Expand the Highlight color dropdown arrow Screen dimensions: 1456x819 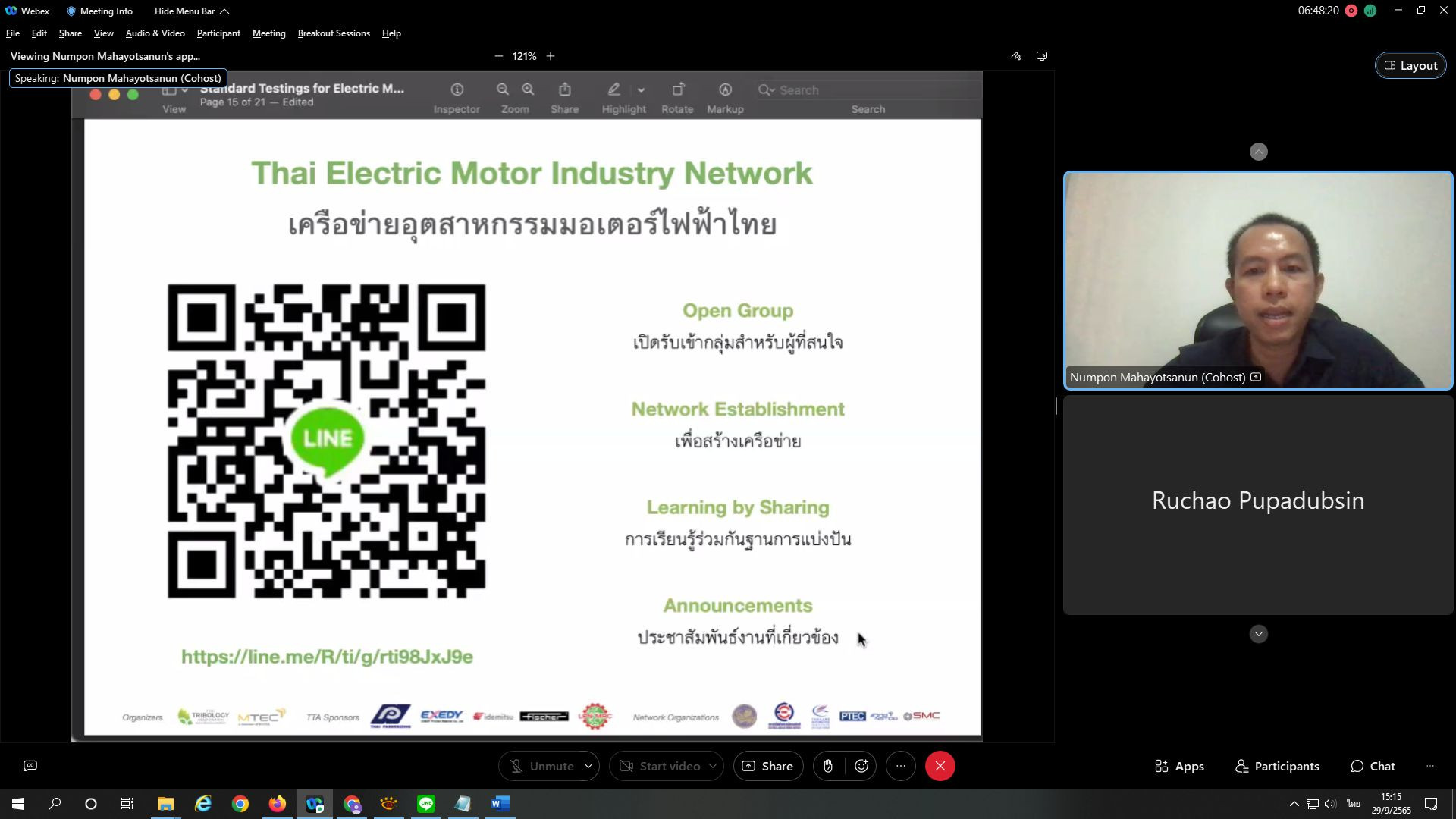tap(642, 90)
